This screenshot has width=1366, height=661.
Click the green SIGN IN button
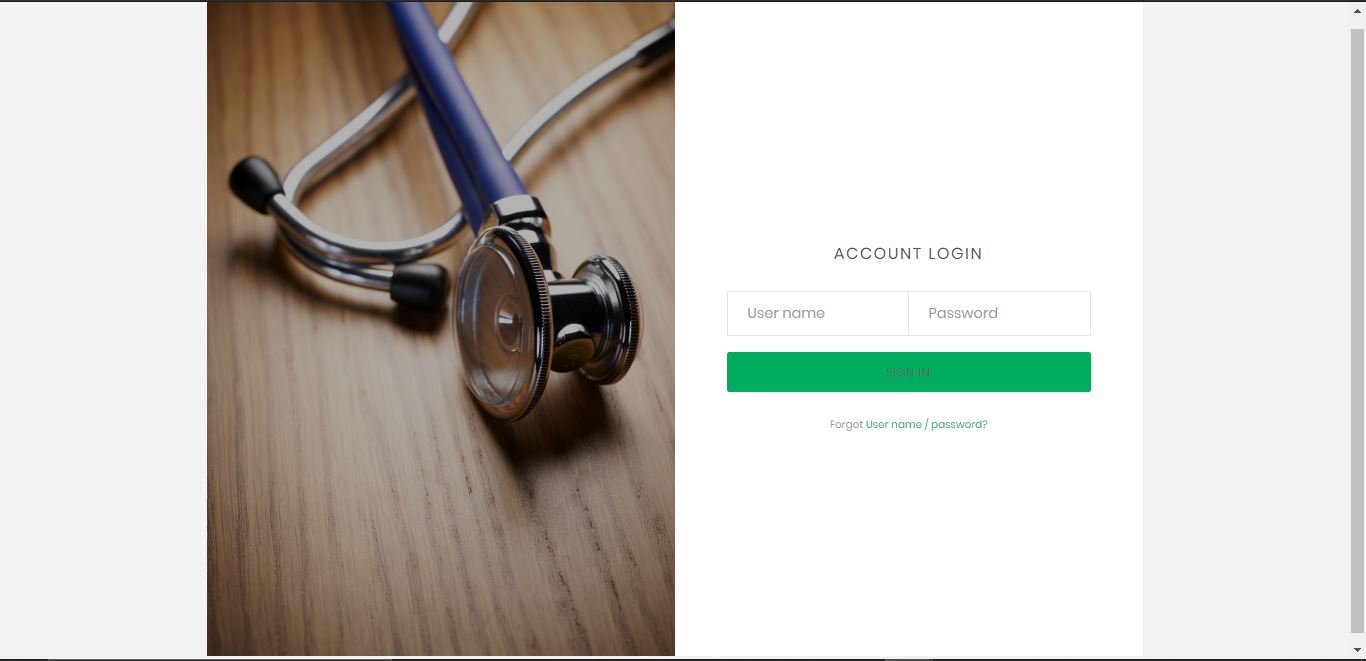[908, 372]
